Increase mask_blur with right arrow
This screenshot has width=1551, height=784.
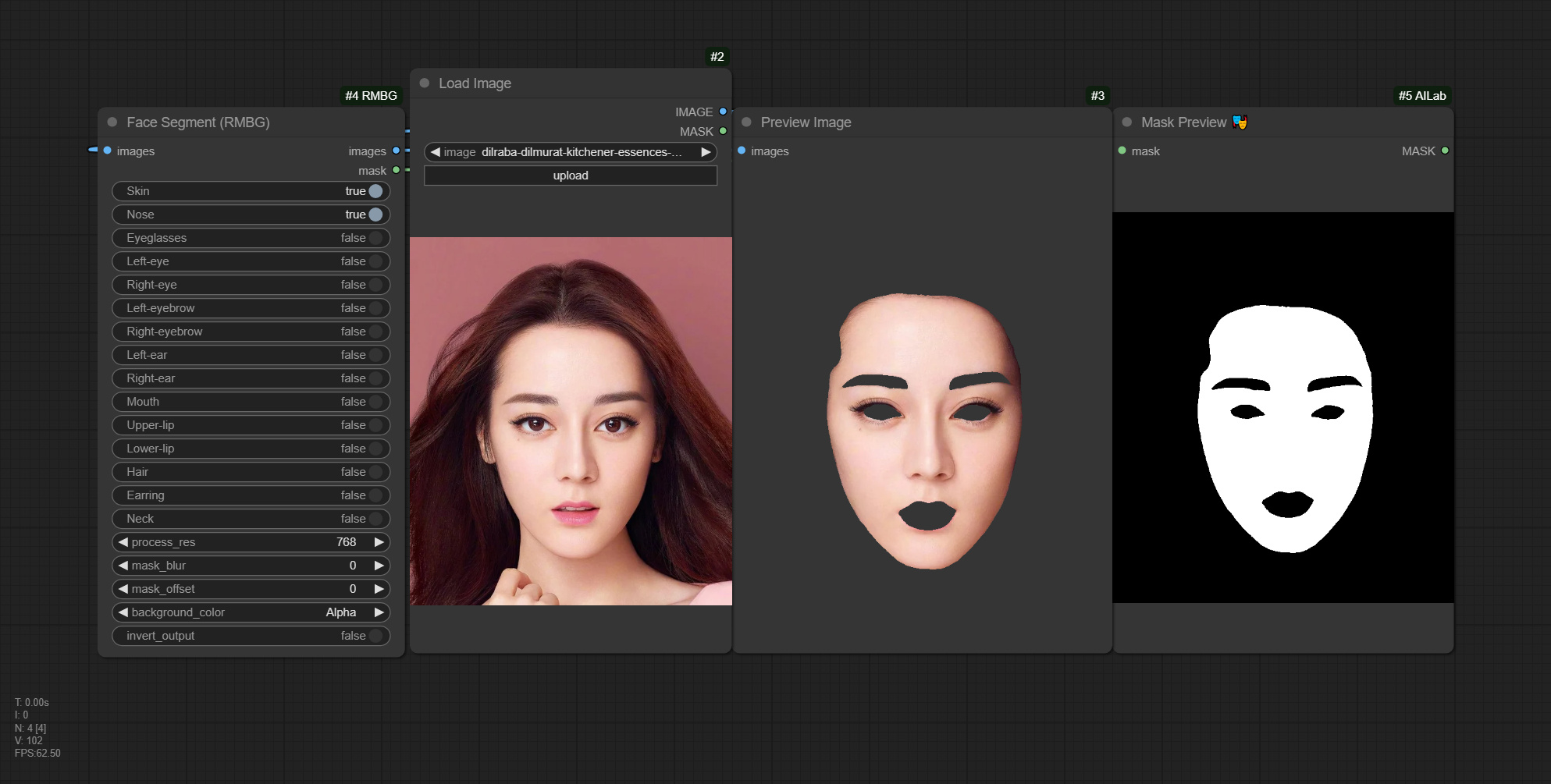coord(379,566)
